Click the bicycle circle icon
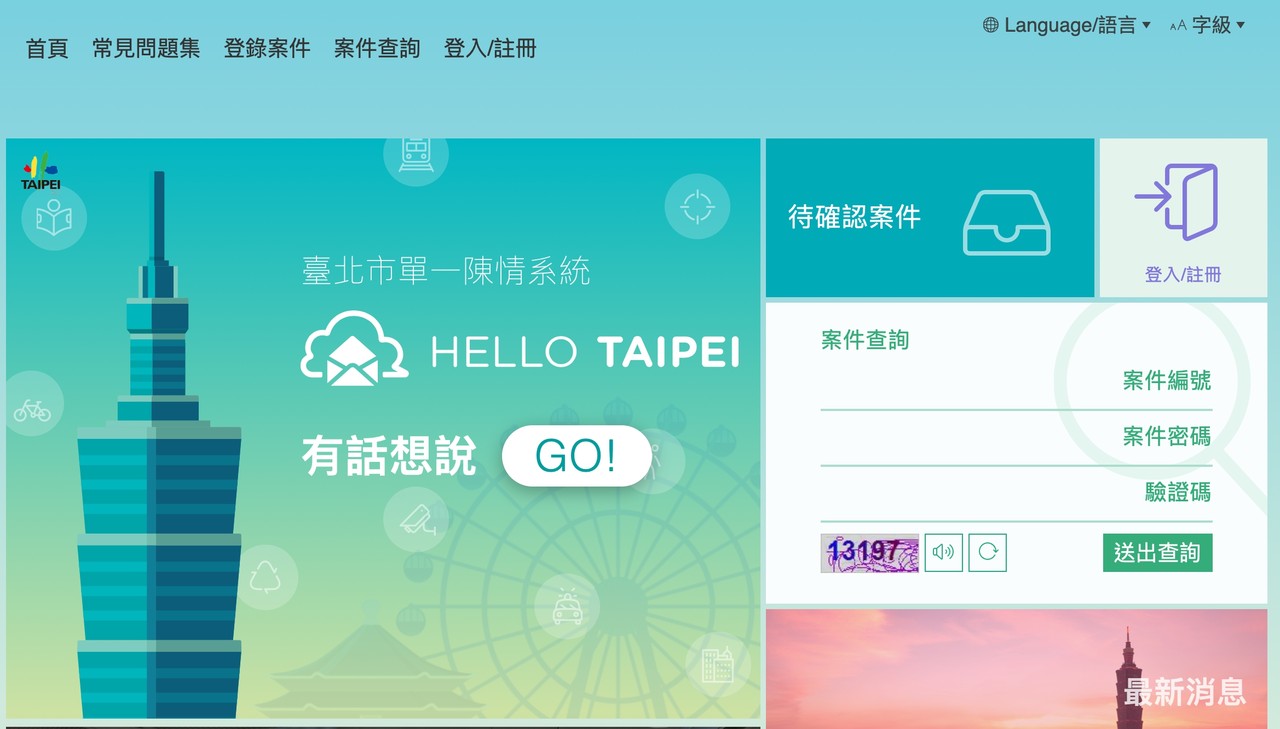Viewport: 1280px width, 729px height. (32, 409)
